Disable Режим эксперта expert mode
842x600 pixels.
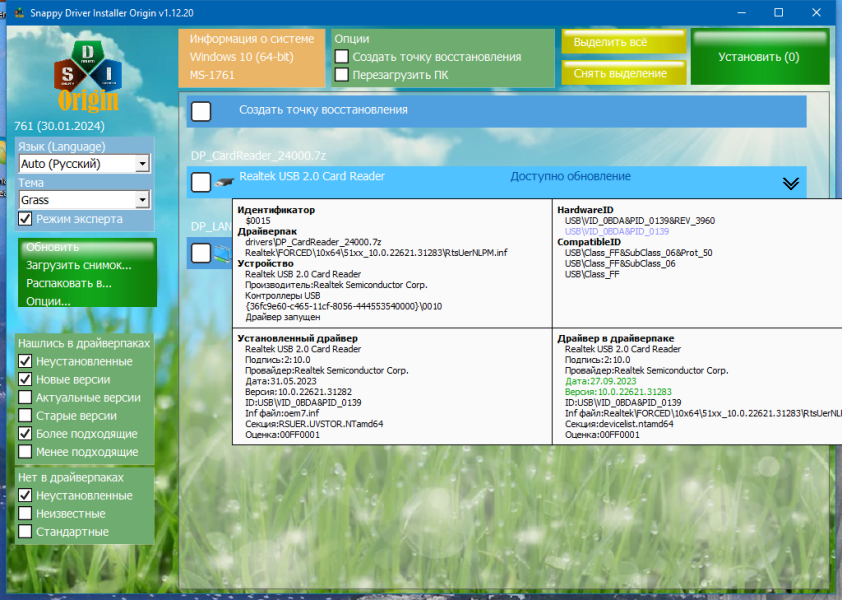pyautogui.click(x=25, y=219)
